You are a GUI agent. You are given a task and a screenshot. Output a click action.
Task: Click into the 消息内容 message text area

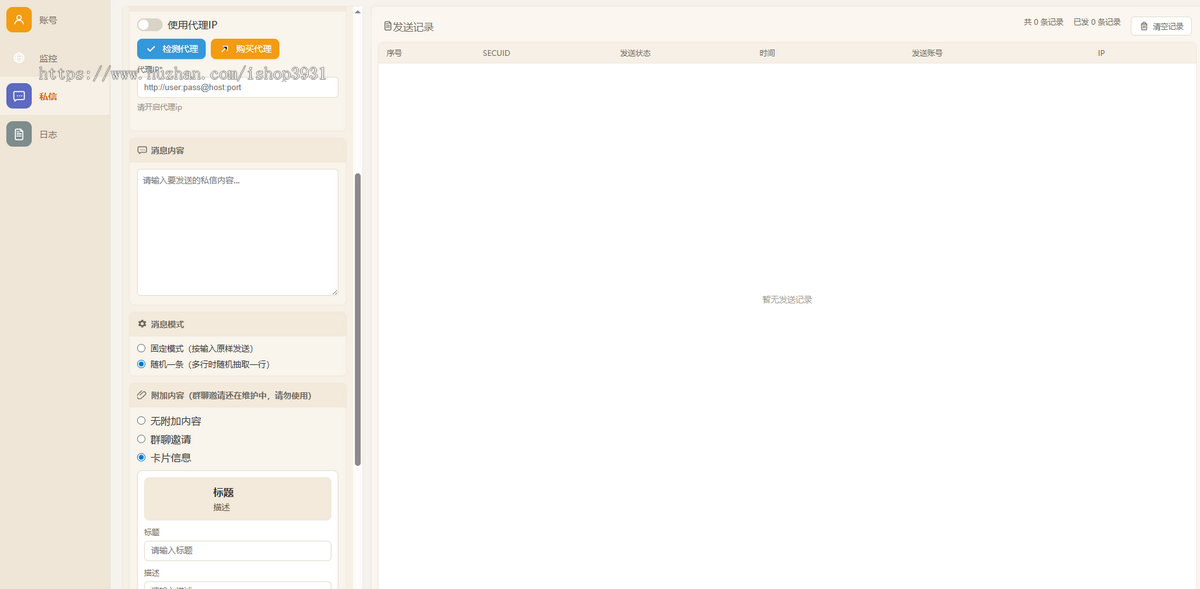(237, 232)
